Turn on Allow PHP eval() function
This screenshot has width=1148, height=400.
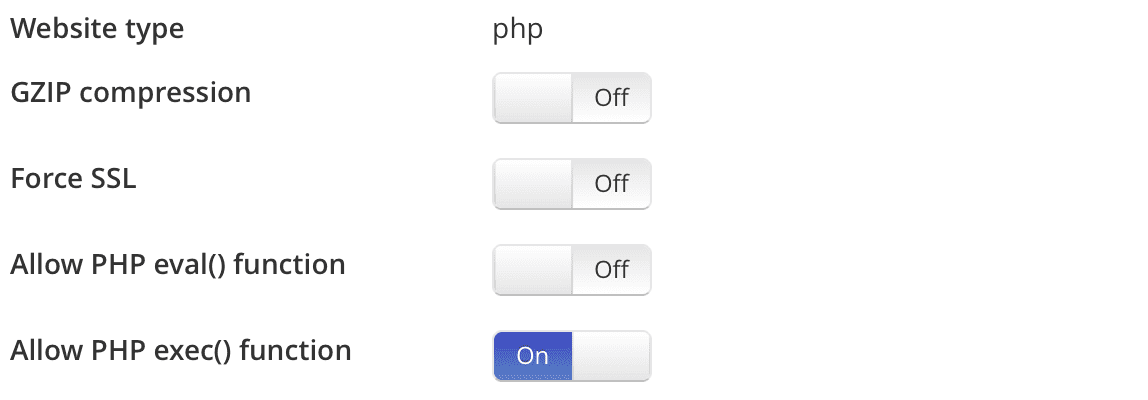point(572,270)
